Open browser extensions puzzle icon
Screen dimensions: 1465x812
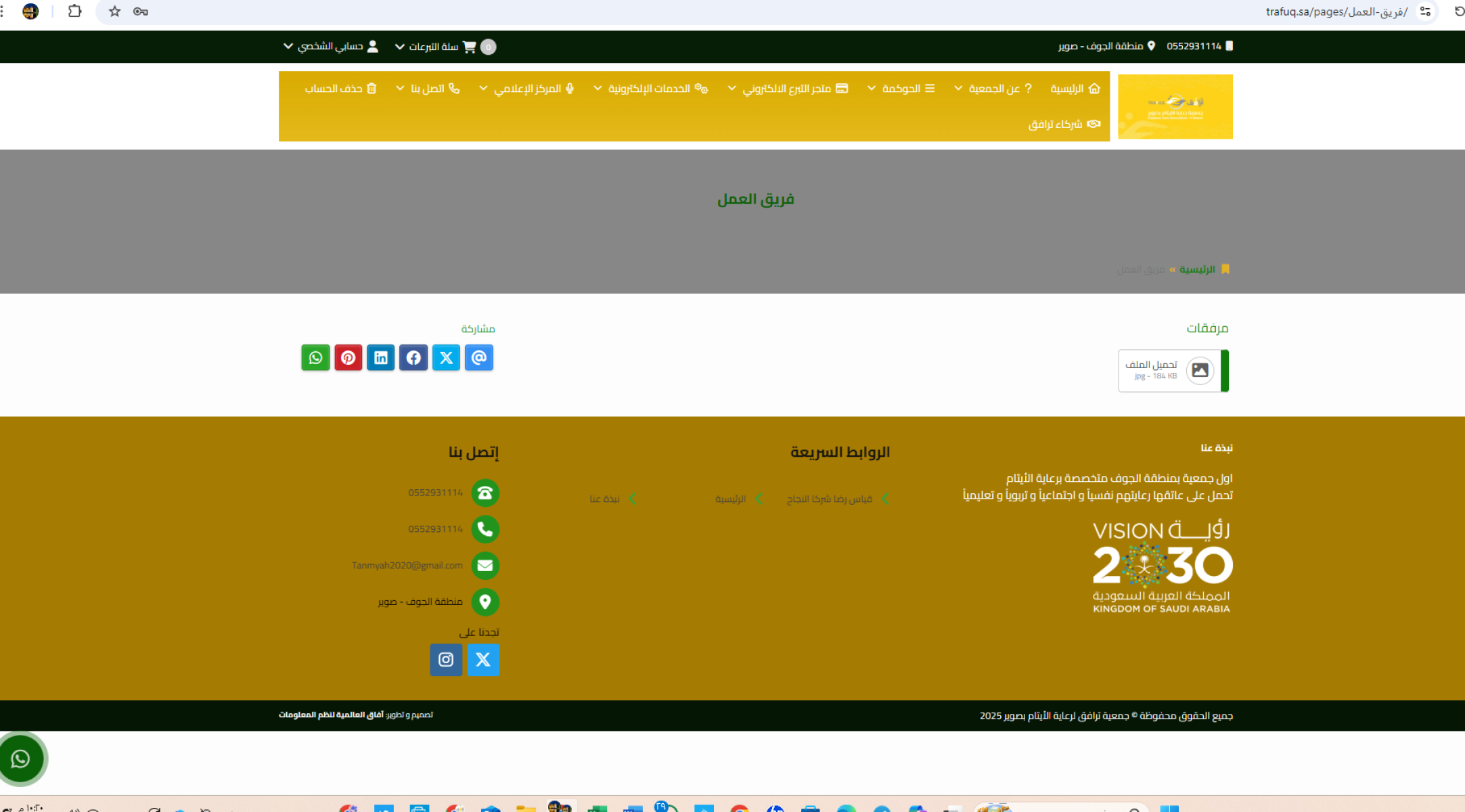[x=74, y=12]
